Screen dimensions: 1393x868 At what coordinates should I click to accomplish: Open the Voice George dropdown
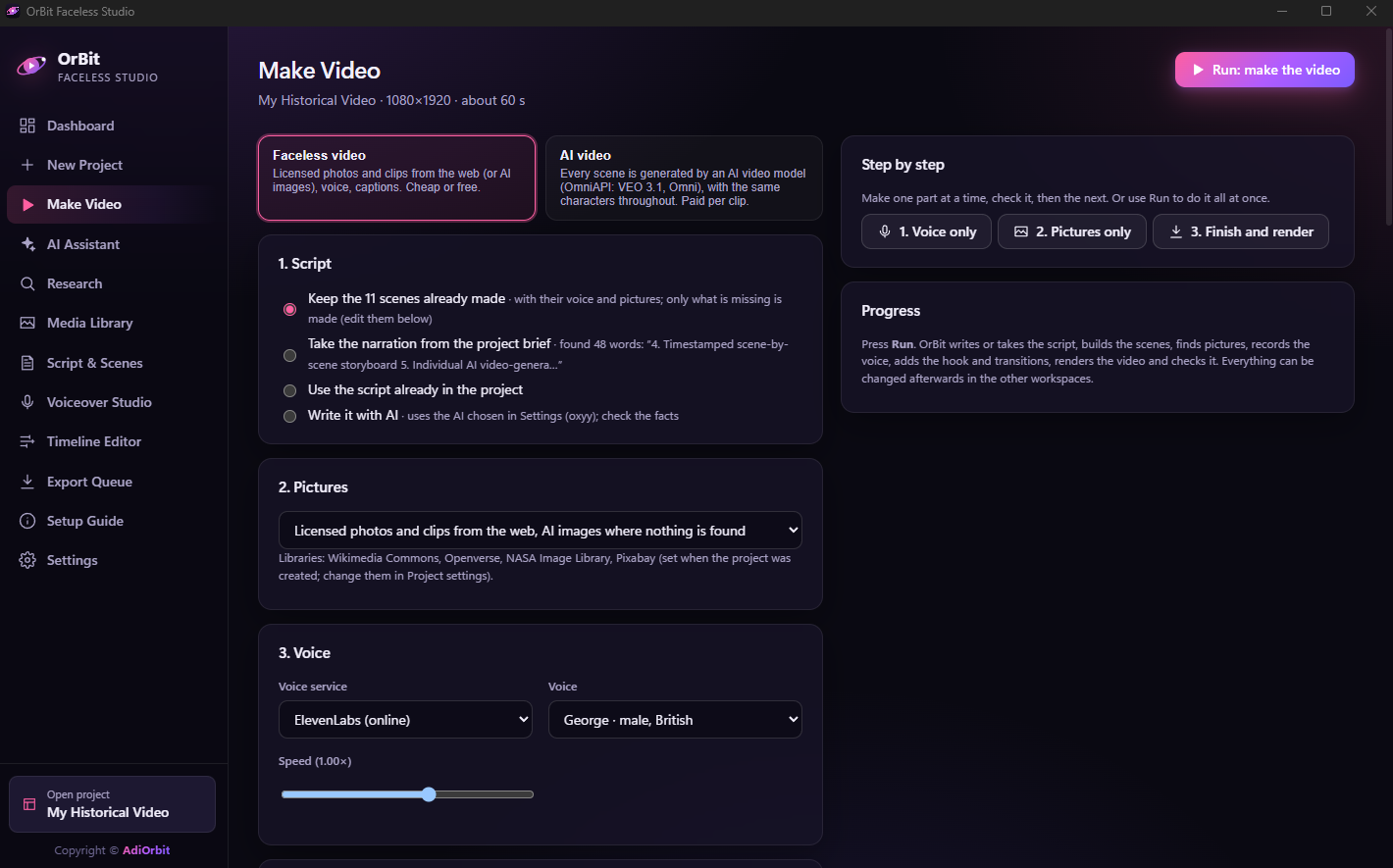[675, 720]
